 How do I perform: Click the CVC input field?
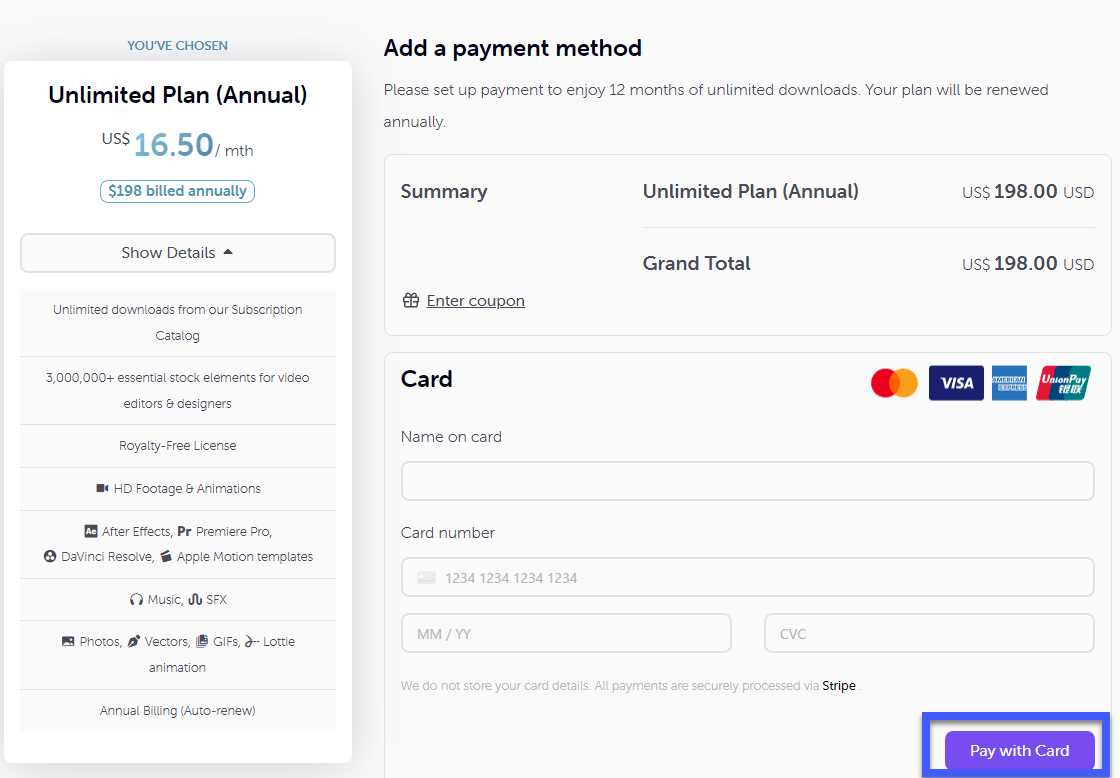(x=929, y=633)
